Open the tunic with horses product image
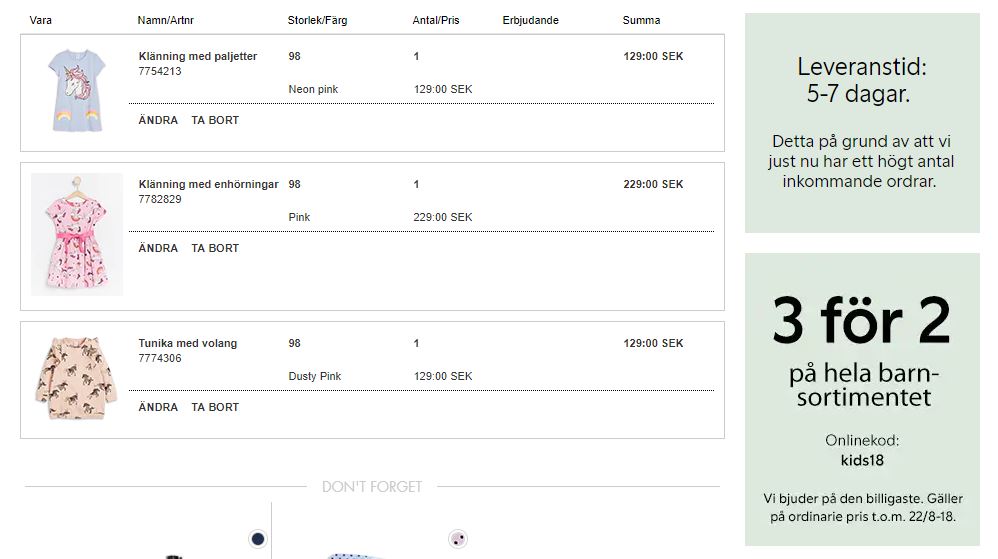The image size is (998, 559). click(x=77, y=378)
